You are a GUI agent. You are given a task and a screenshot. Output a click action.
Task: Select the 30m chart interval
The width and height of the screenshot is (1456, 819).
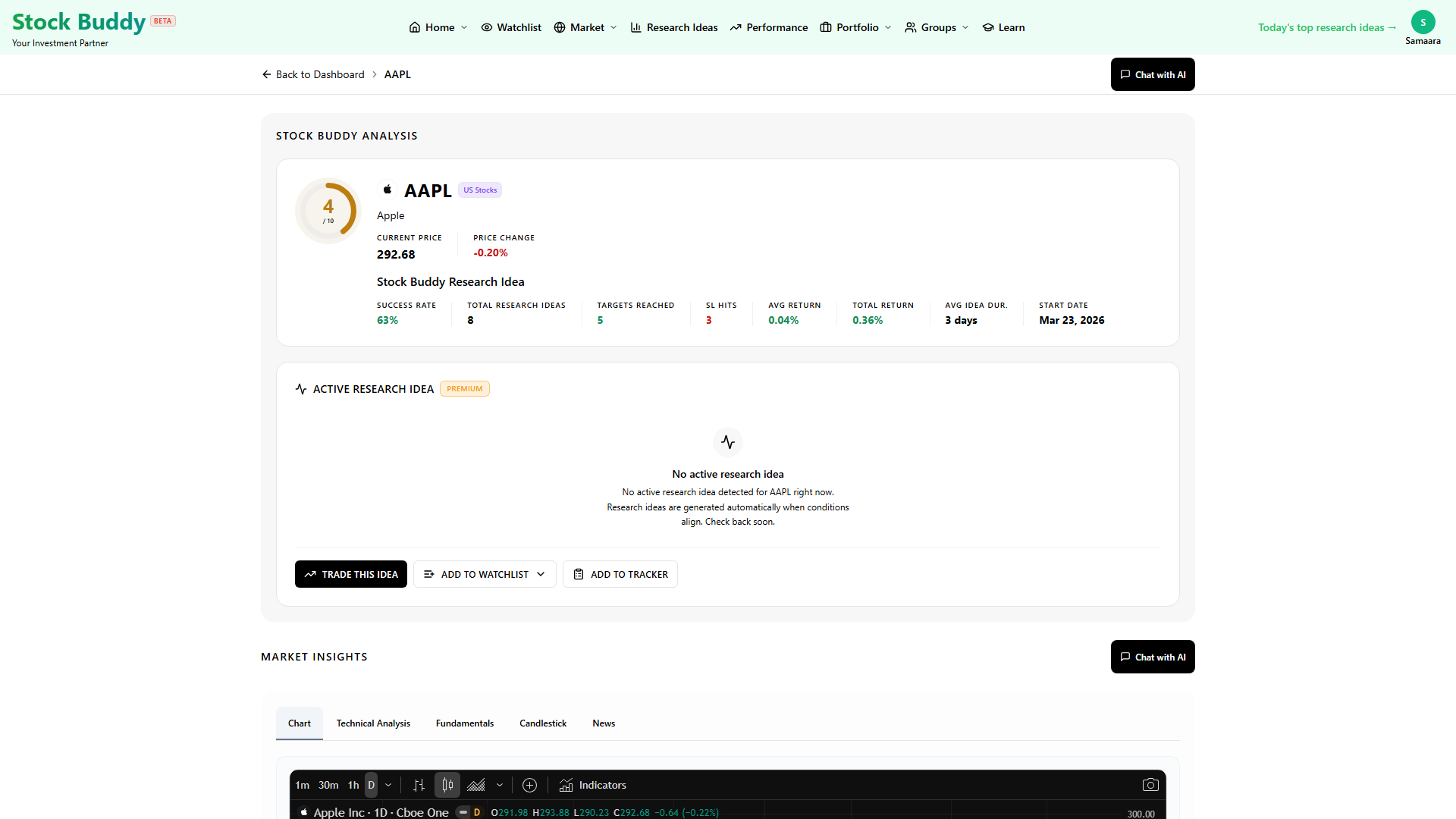[328, 785]
